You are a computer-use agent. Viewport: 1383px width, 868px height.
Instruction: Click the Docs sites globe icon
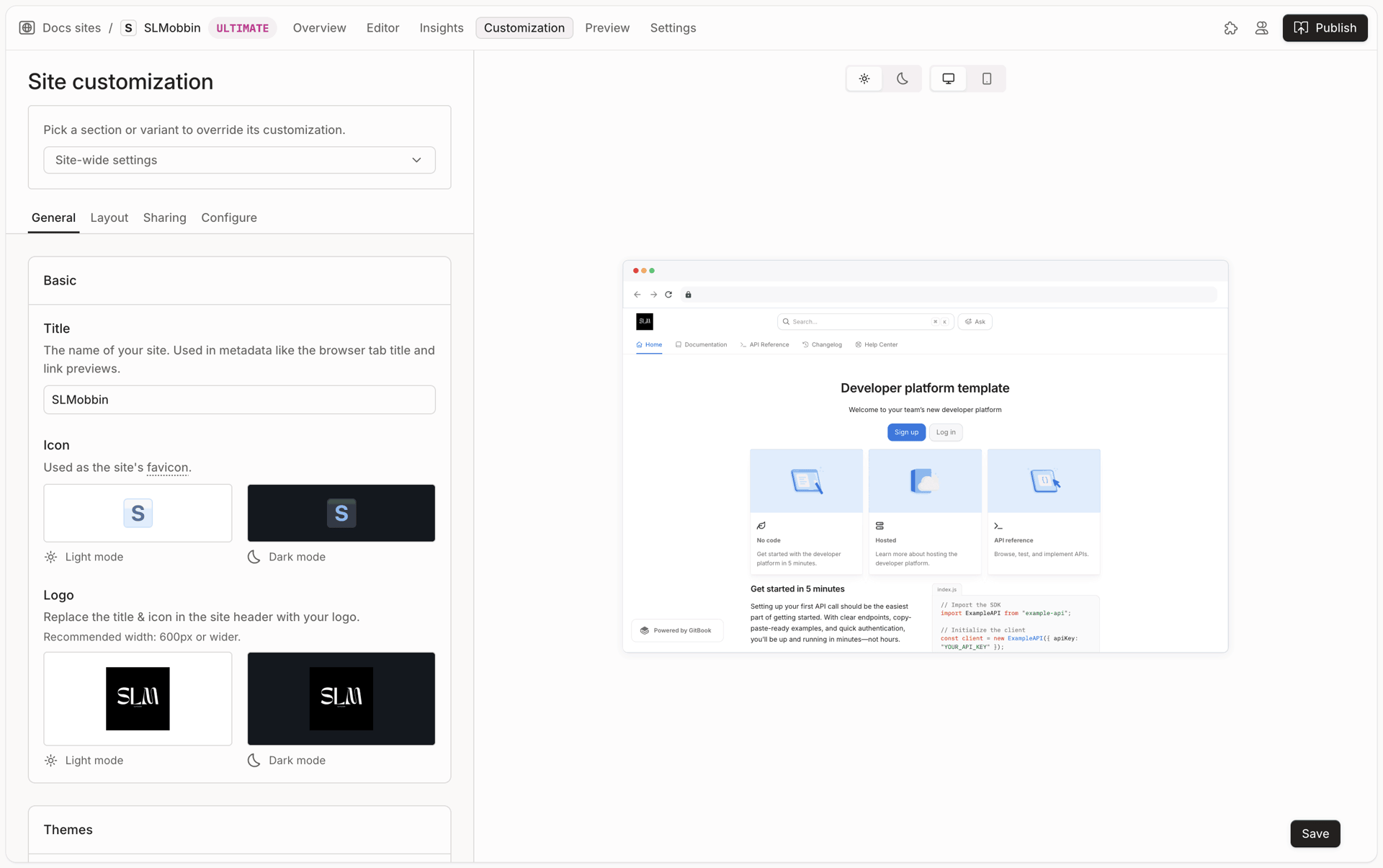point(27,28)
